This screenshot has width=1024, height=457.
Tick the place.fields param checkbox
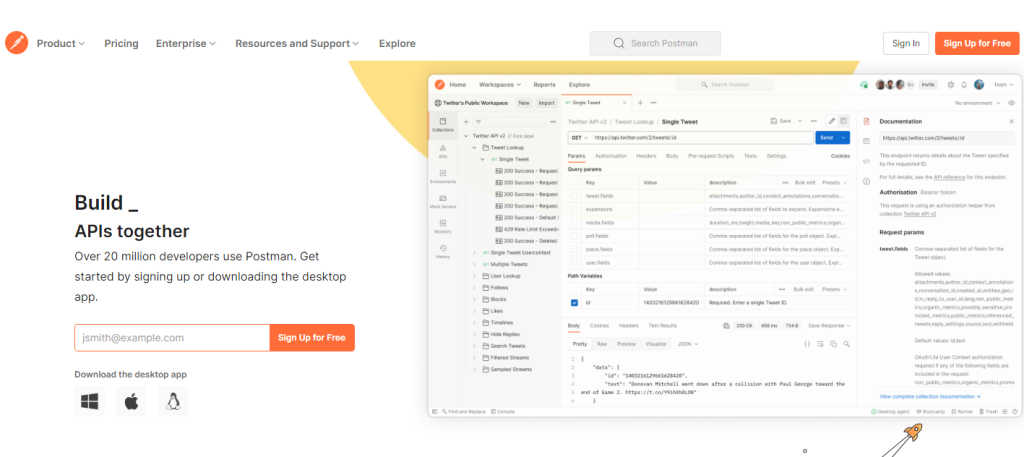(x=574, y=249)
